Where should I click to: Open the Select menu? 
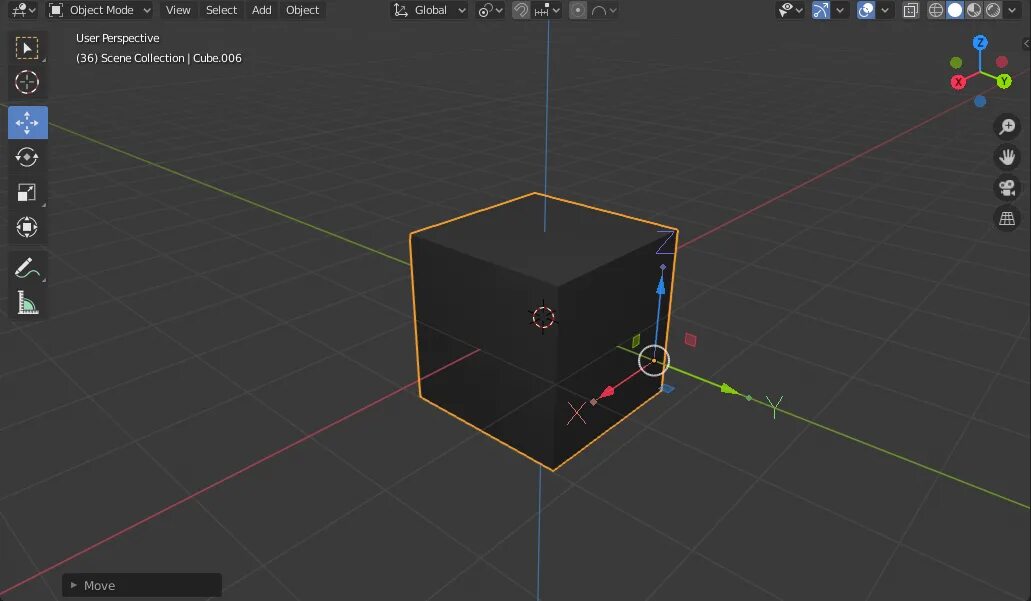(221, 10)
